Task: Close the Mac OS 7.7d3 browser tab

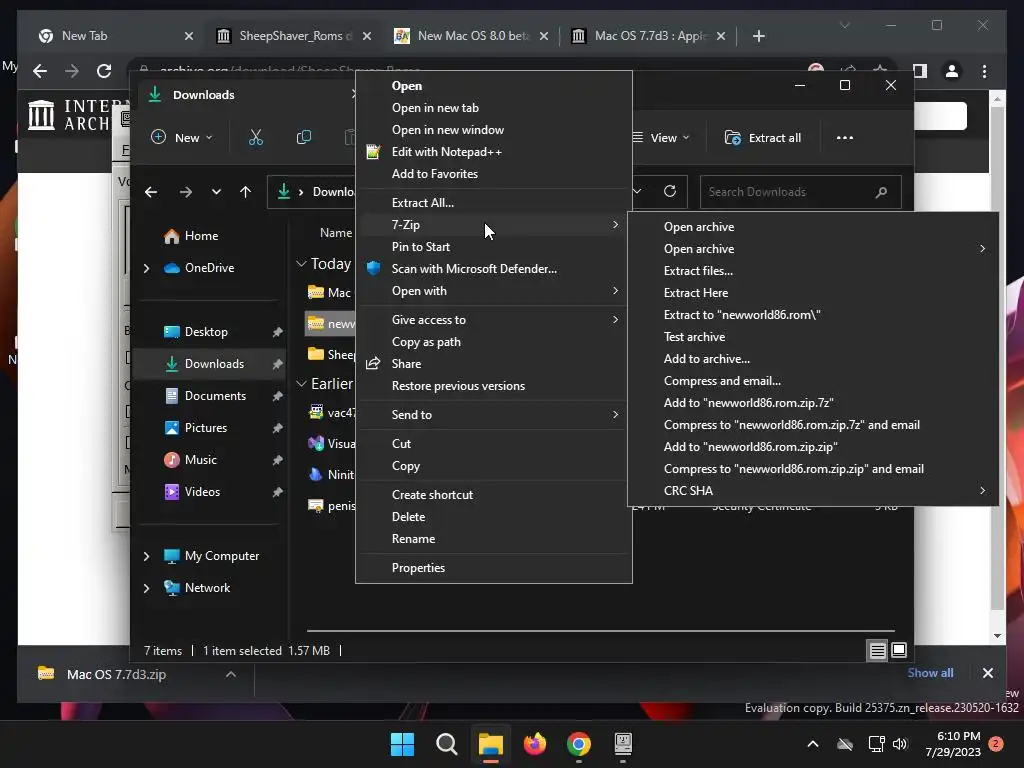Action: [x=721, y=37]
